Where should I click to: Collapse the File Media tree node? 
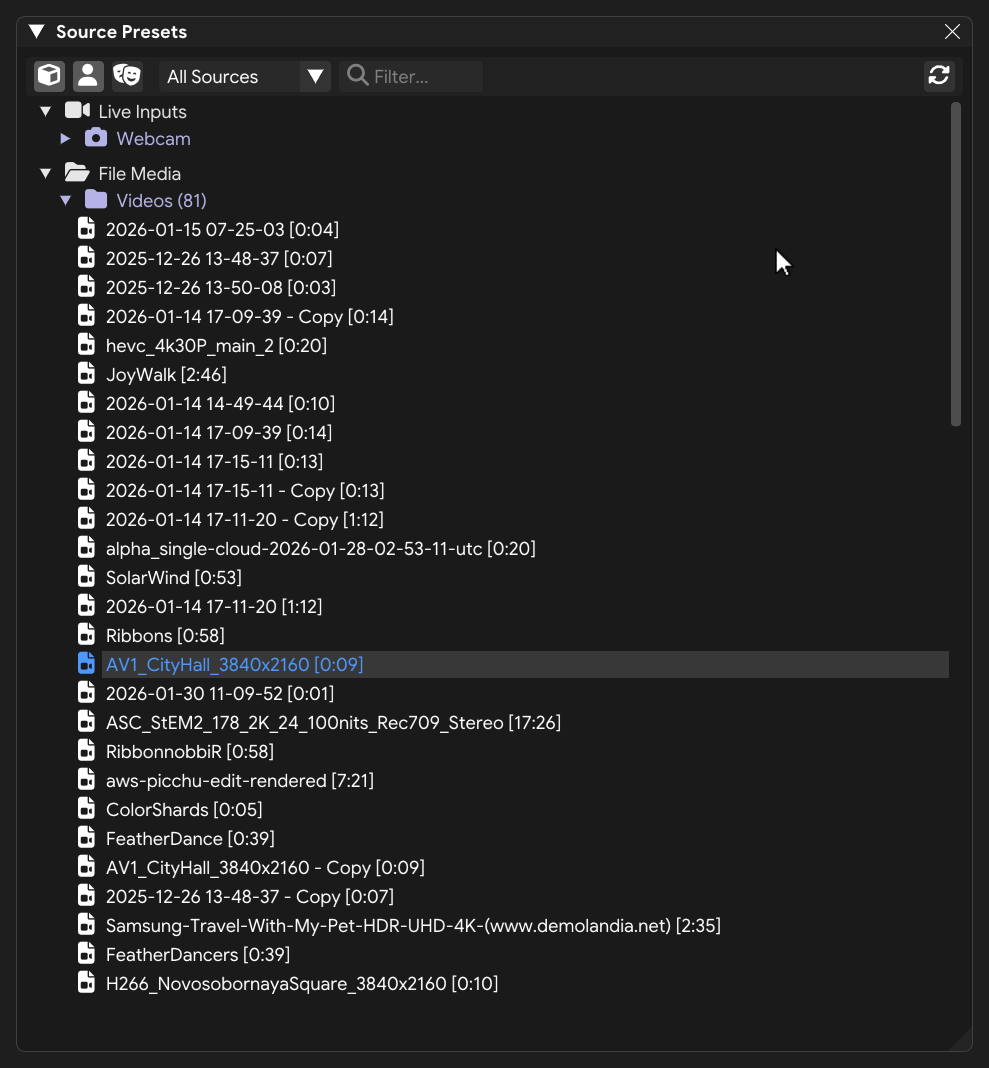46,173
